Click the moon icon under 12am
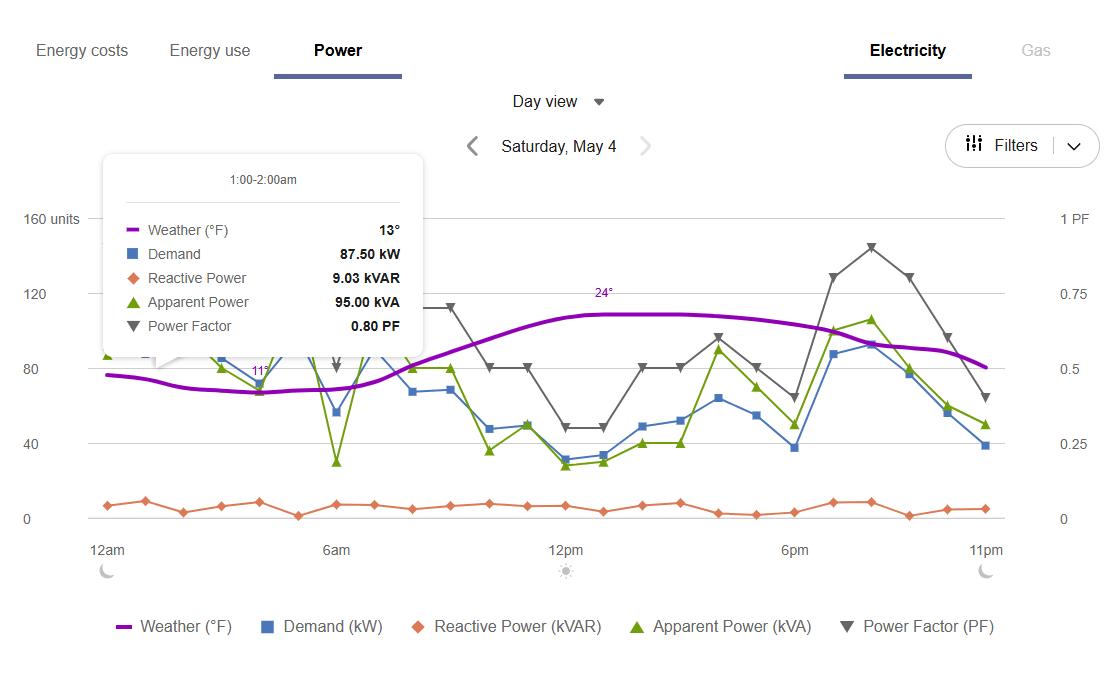Screen dimensions: 1114x679 [106, 570]
